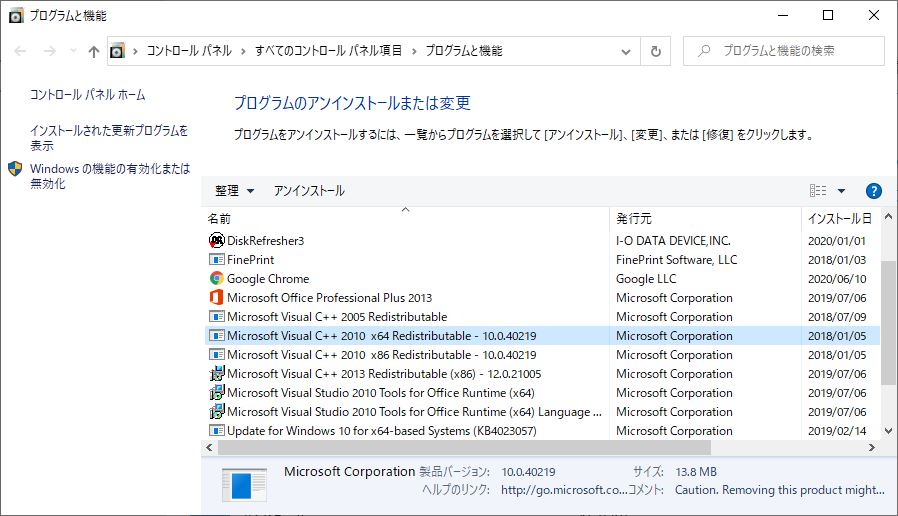
Task: Sort by 発行元 column header
Action: pyautogui.click(x=634, y=218)
